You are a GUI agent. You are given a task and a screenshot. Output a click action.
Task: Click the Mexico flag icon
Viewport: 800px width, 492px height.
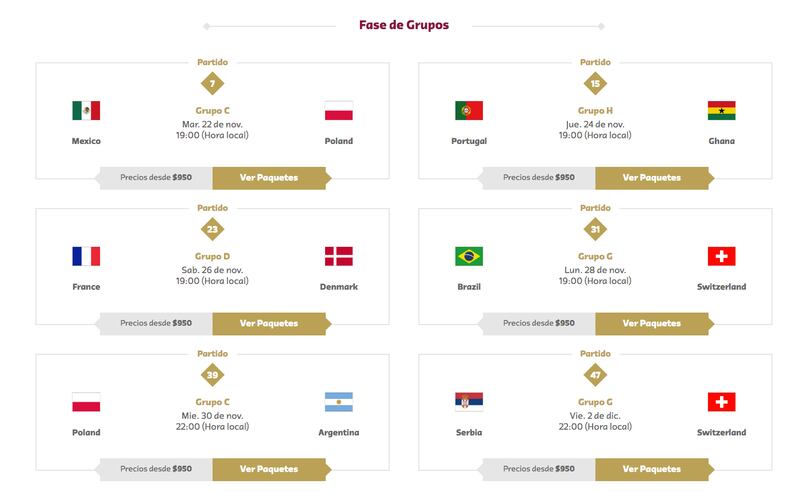pyautogui.click(x=86, y=110)
